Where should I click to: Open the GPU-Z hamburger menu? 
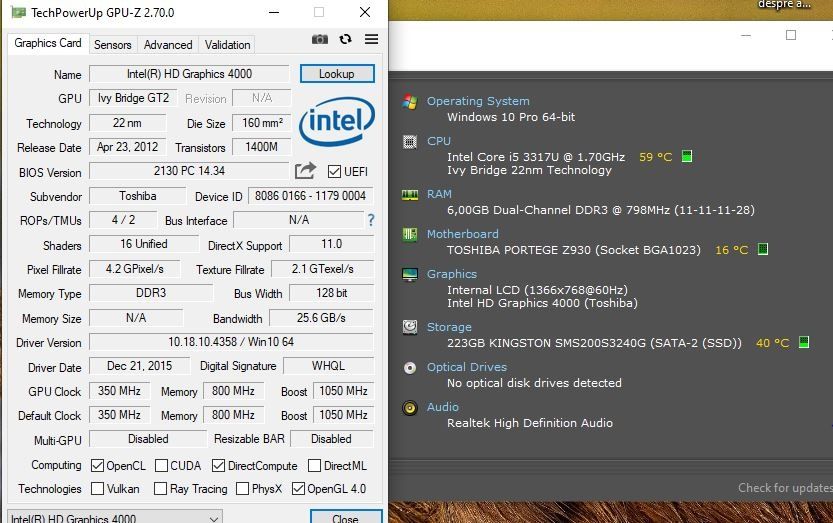tap(371, 39)
